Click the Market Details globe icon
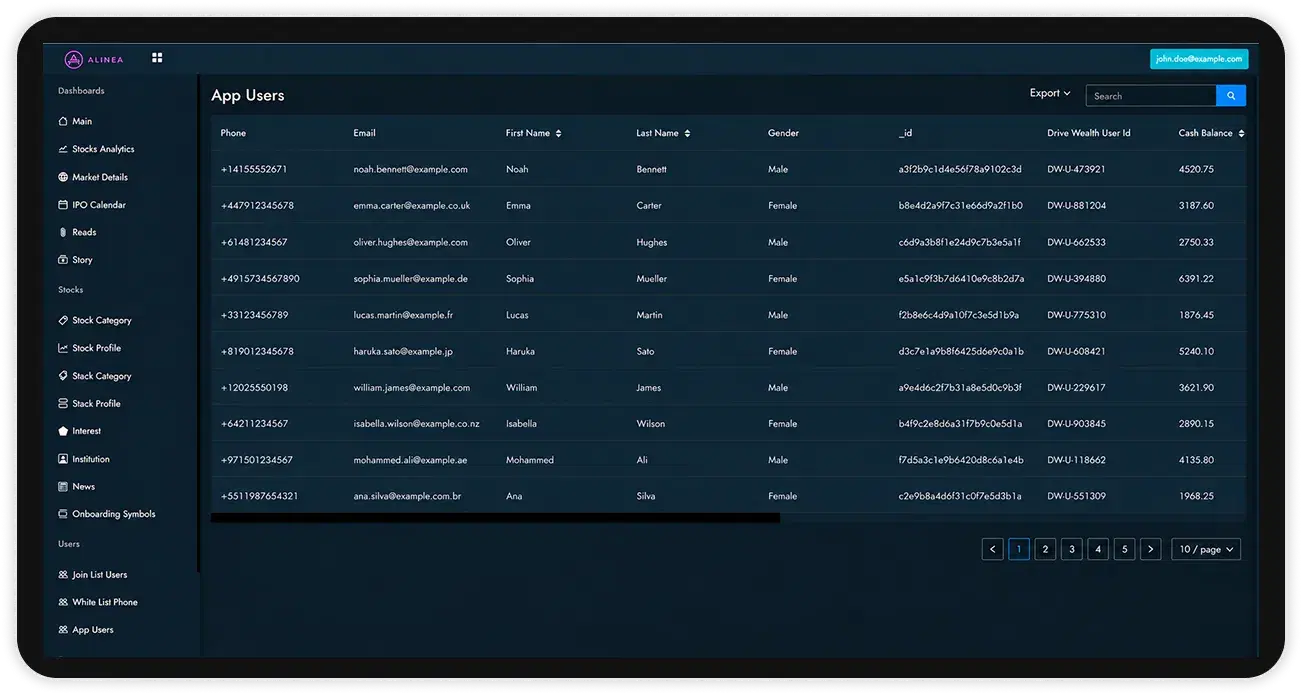The height and width of the screenshot is (695, 1302). pos(63,177)
